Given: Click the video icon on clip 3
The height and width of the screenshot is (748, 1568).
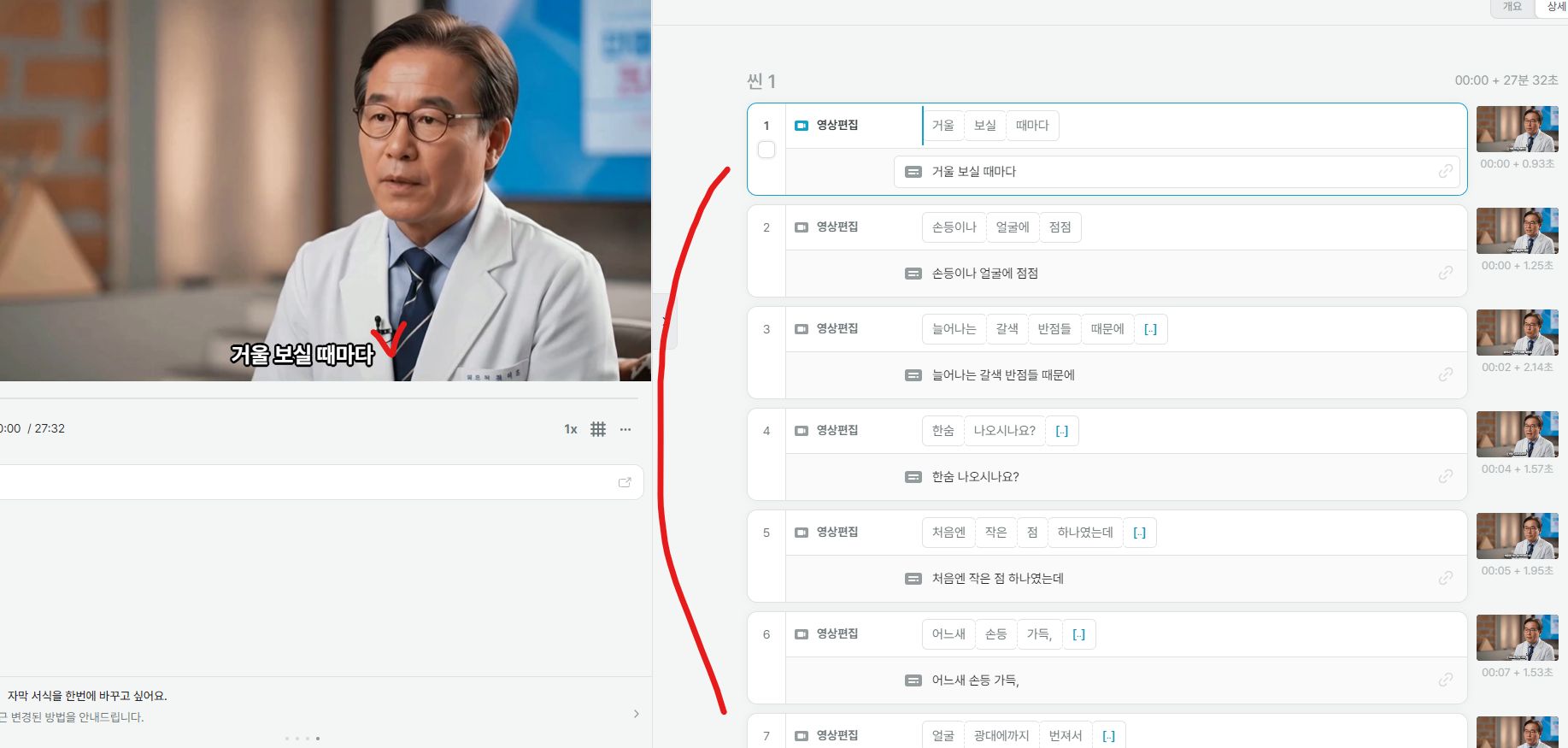Looking at the screenshot, I should (802, 329).
